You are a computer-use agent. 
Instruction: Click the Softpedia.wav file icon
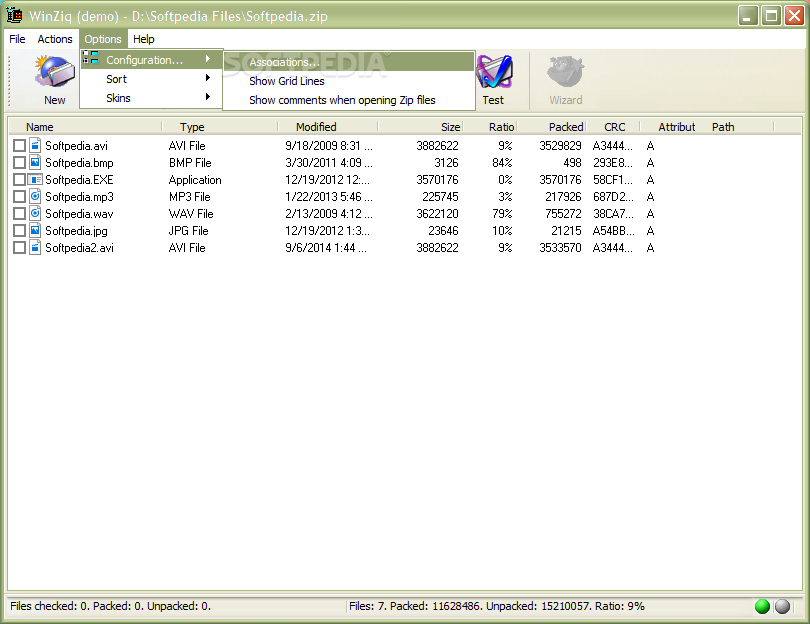coord(35,213)
